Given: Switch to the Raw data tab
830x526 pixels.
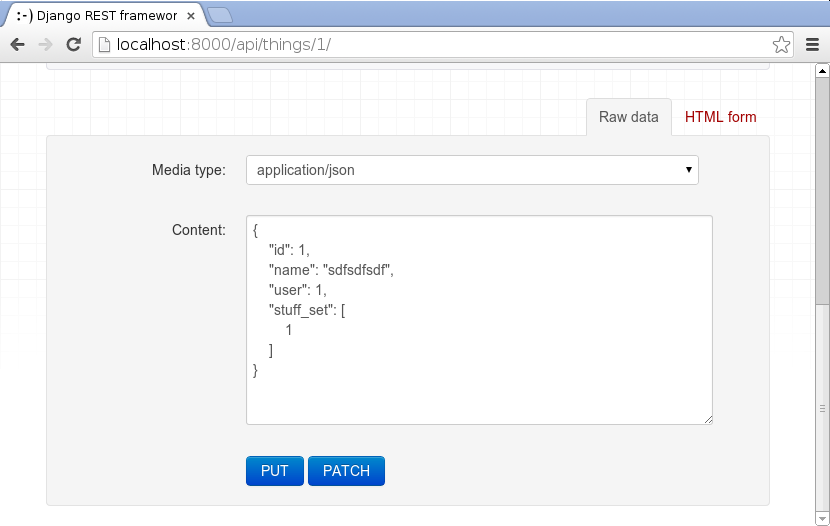Looking at the screenshot, I should click(x=628, y=117).
